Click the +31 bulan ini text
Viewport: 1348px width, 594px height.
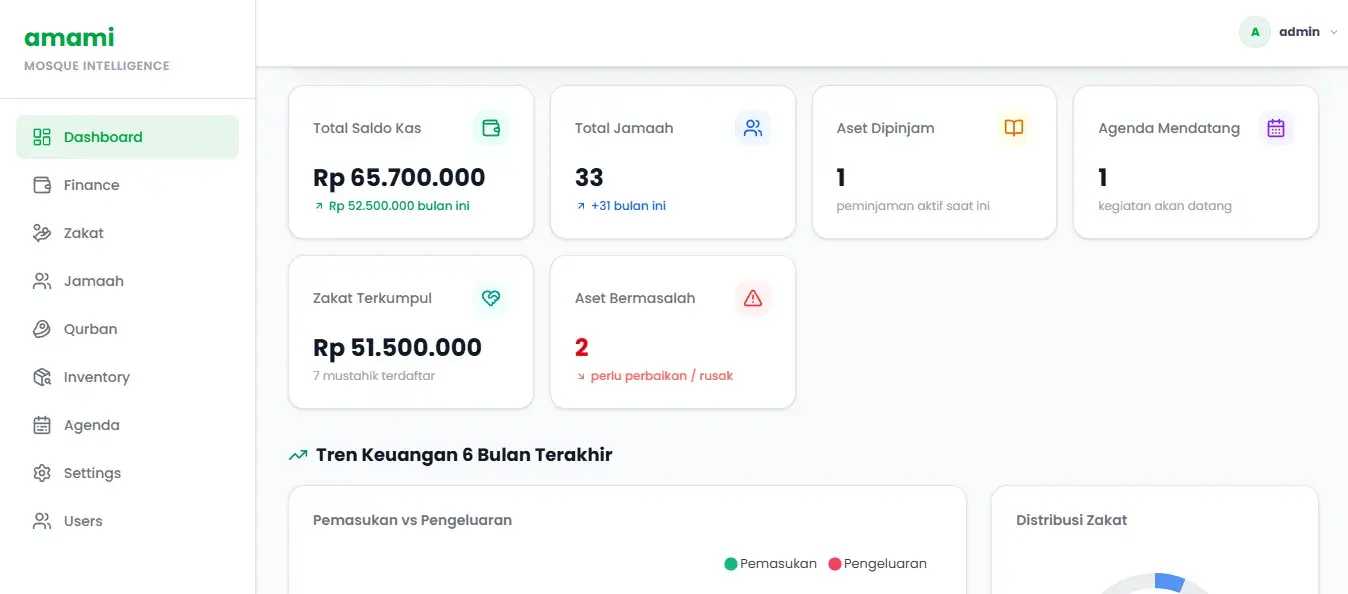[628, 206]
